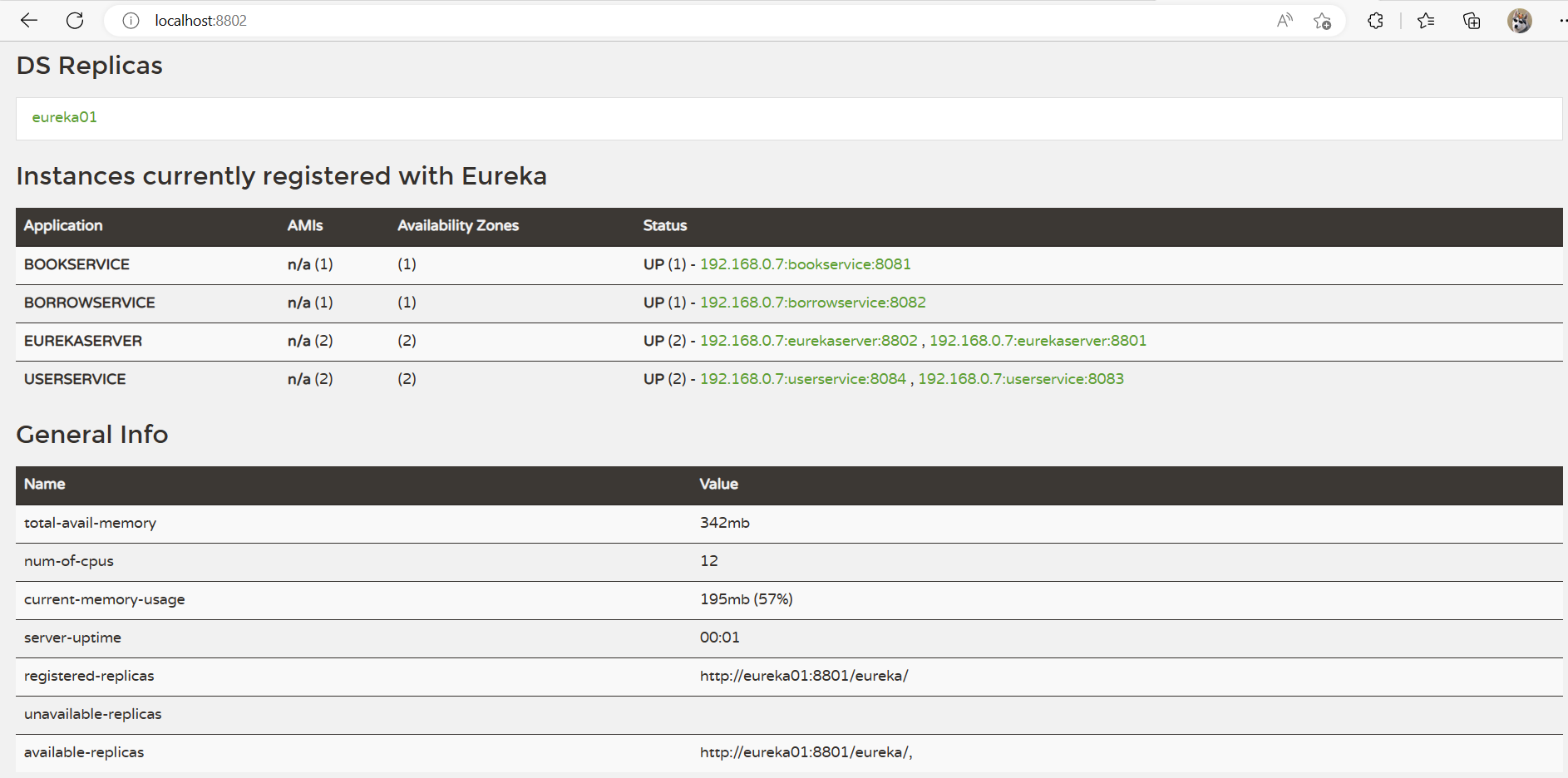
Task: Visit the userservice:8084 instance link
Action: point(802,379)
